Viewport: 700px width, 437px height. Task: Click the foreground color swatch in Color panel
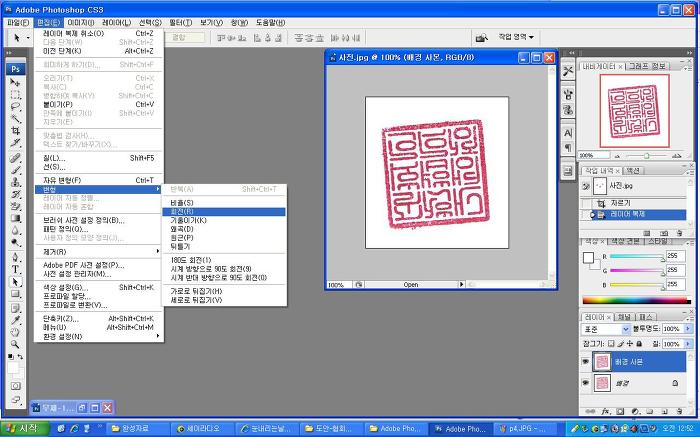(588, 258)
